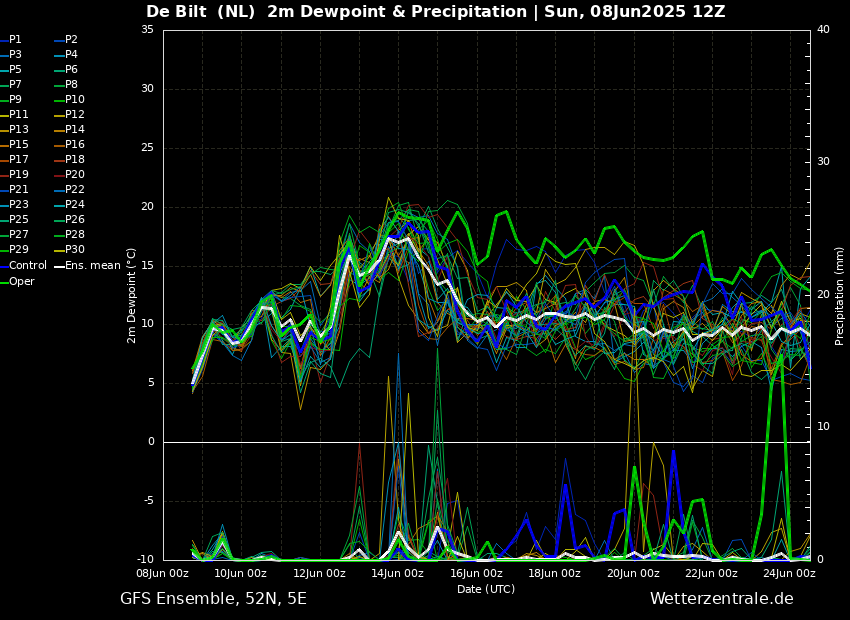
Task: Select P14 in the legend
Action: pyautogui.click(x=69, y=130)
